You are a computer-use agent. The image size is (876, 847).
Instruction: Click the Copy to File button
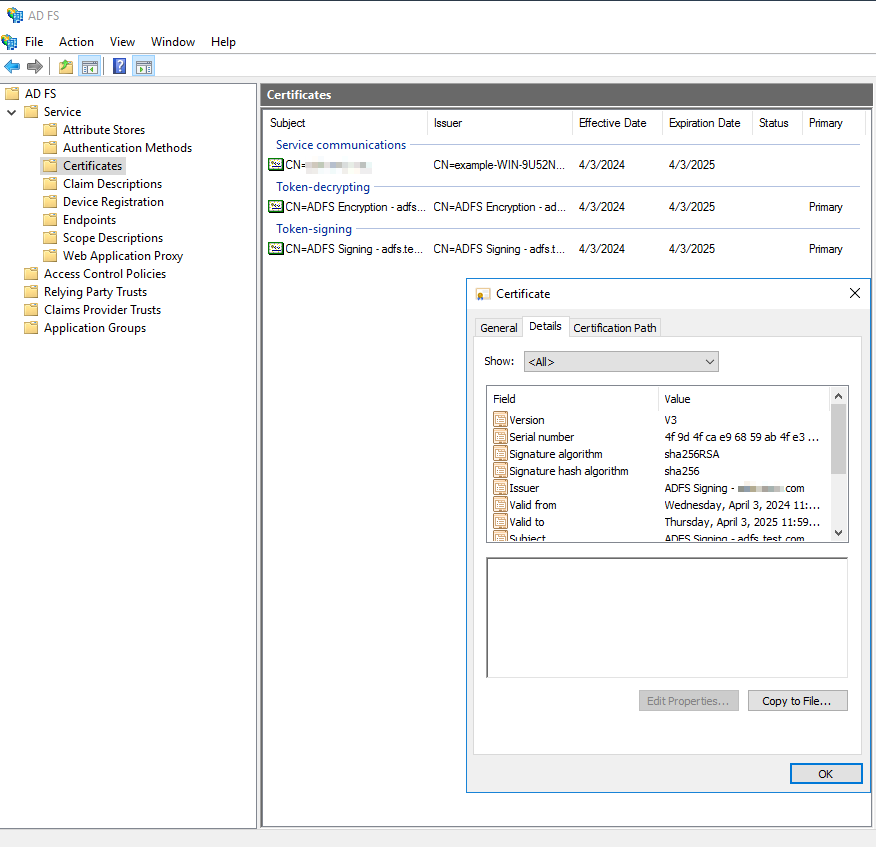[x=797, y=700]
